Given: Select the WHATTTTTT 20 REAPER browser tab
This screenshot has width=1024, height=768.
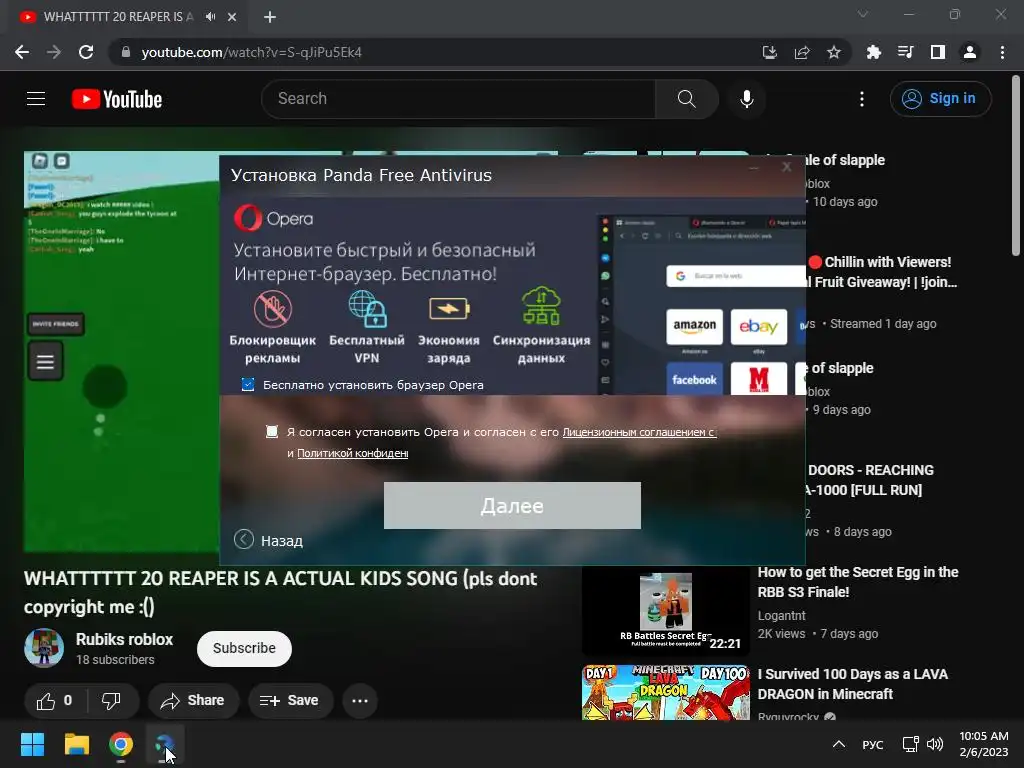Looking at the screenshot, I should click(118, 17).
